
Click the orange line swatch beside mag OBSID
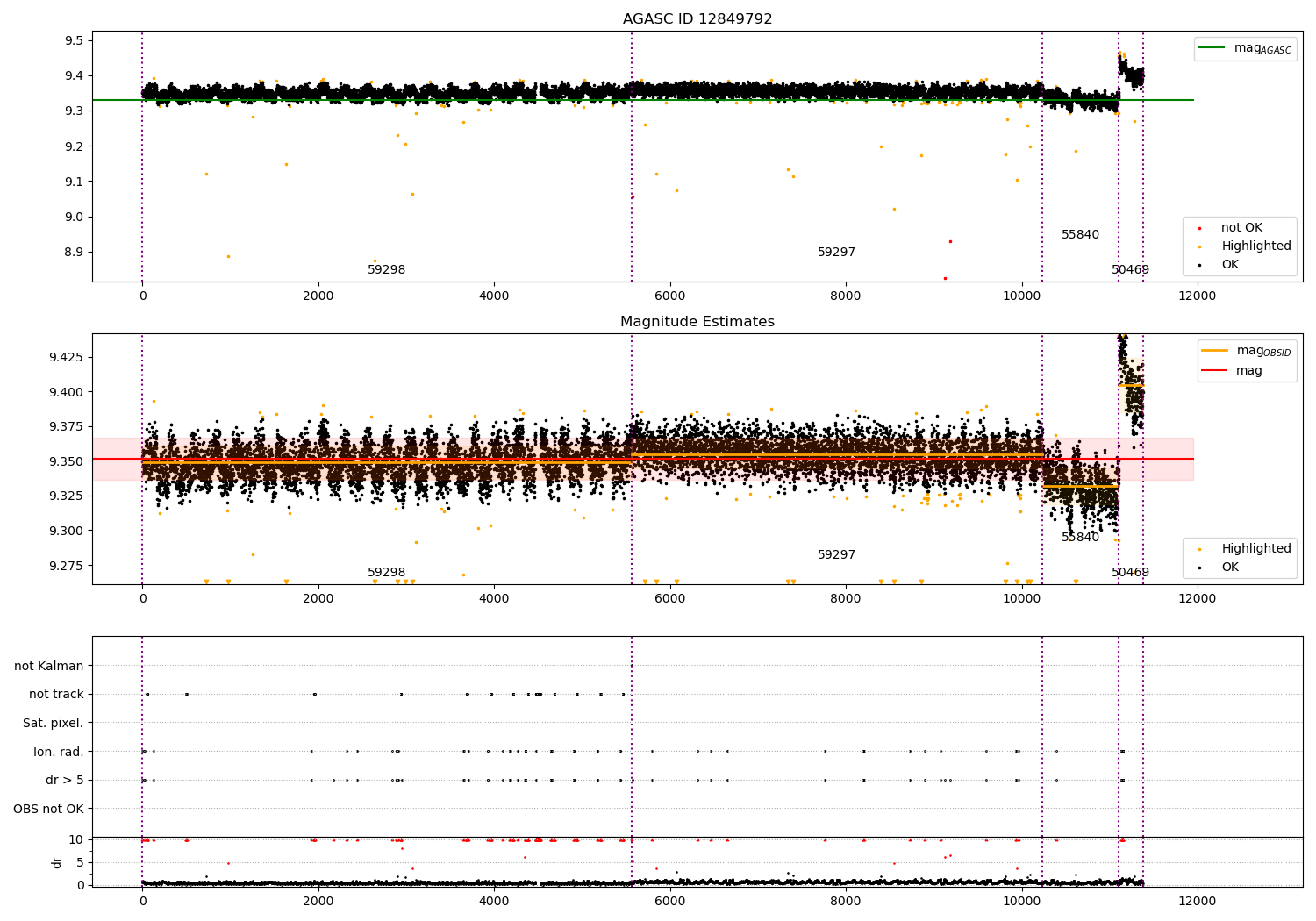(1214, 351)
